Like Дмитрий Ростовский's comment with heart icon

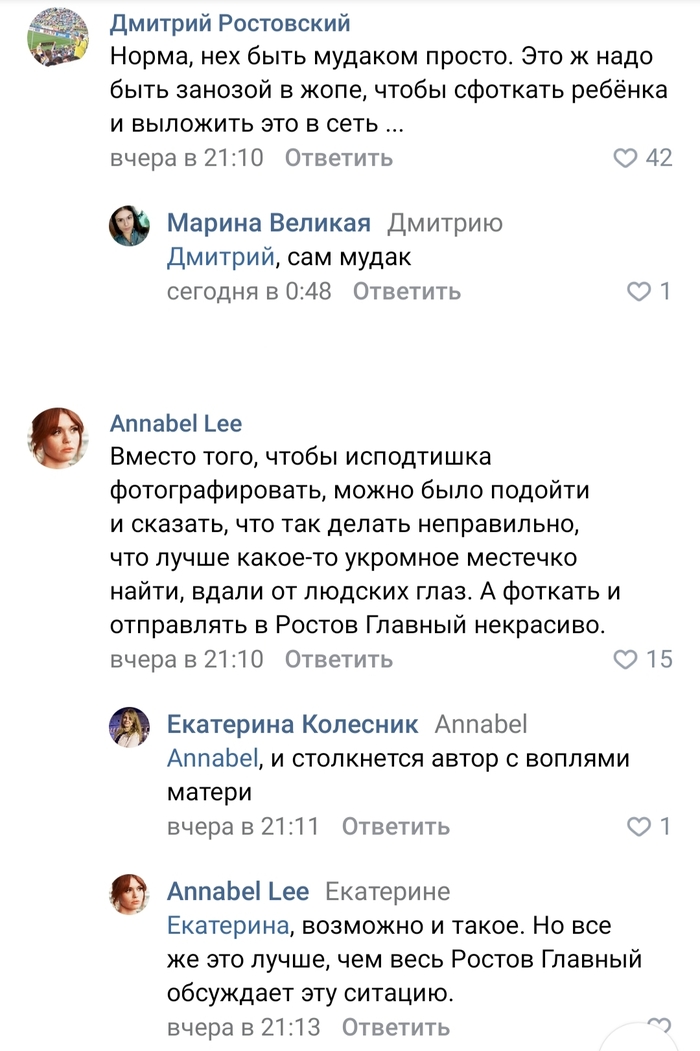pos(625,158)
